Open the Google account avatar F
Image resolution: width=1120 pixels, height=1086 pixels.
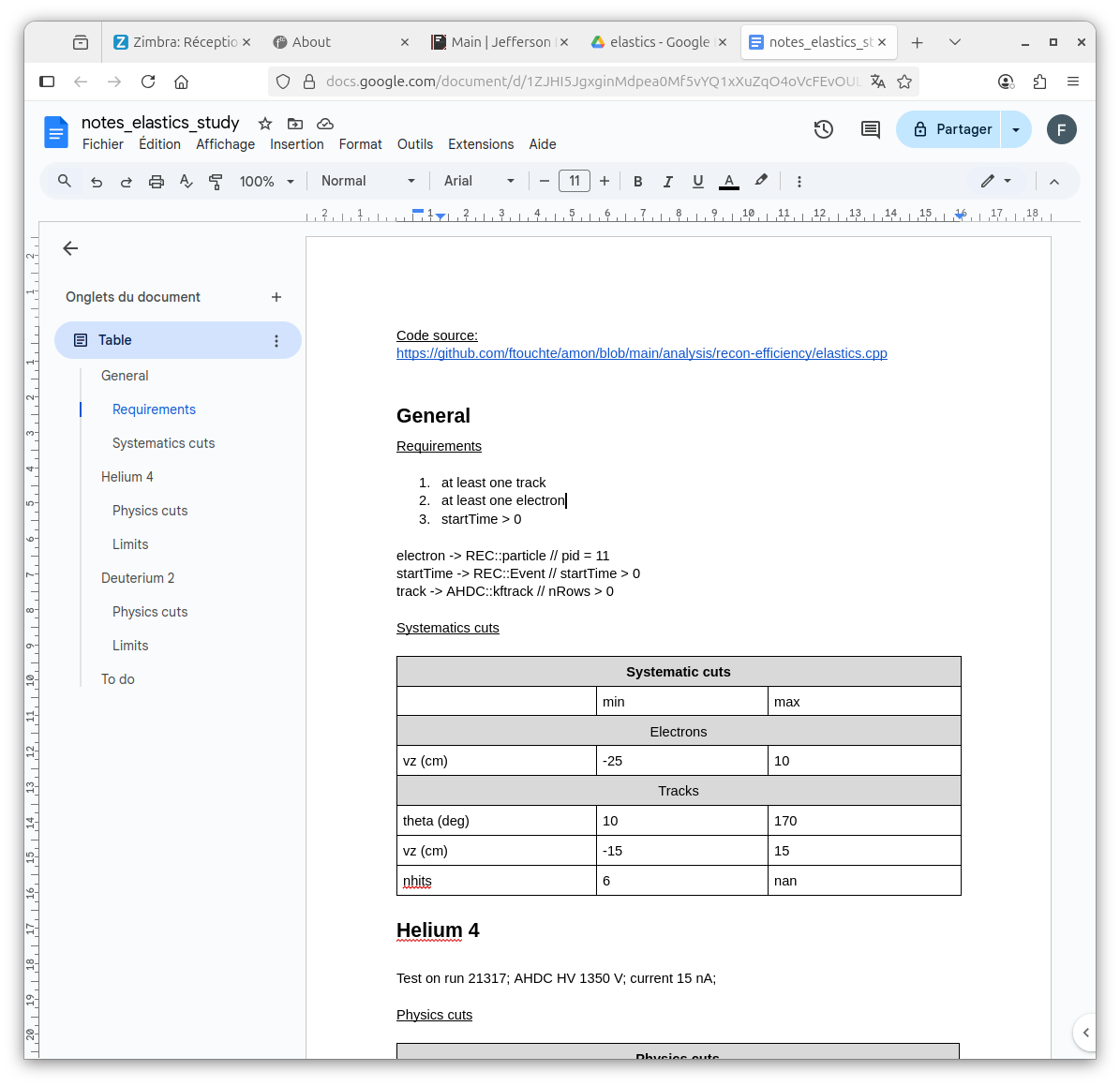pyautogui.click(x=1062, y=129)
